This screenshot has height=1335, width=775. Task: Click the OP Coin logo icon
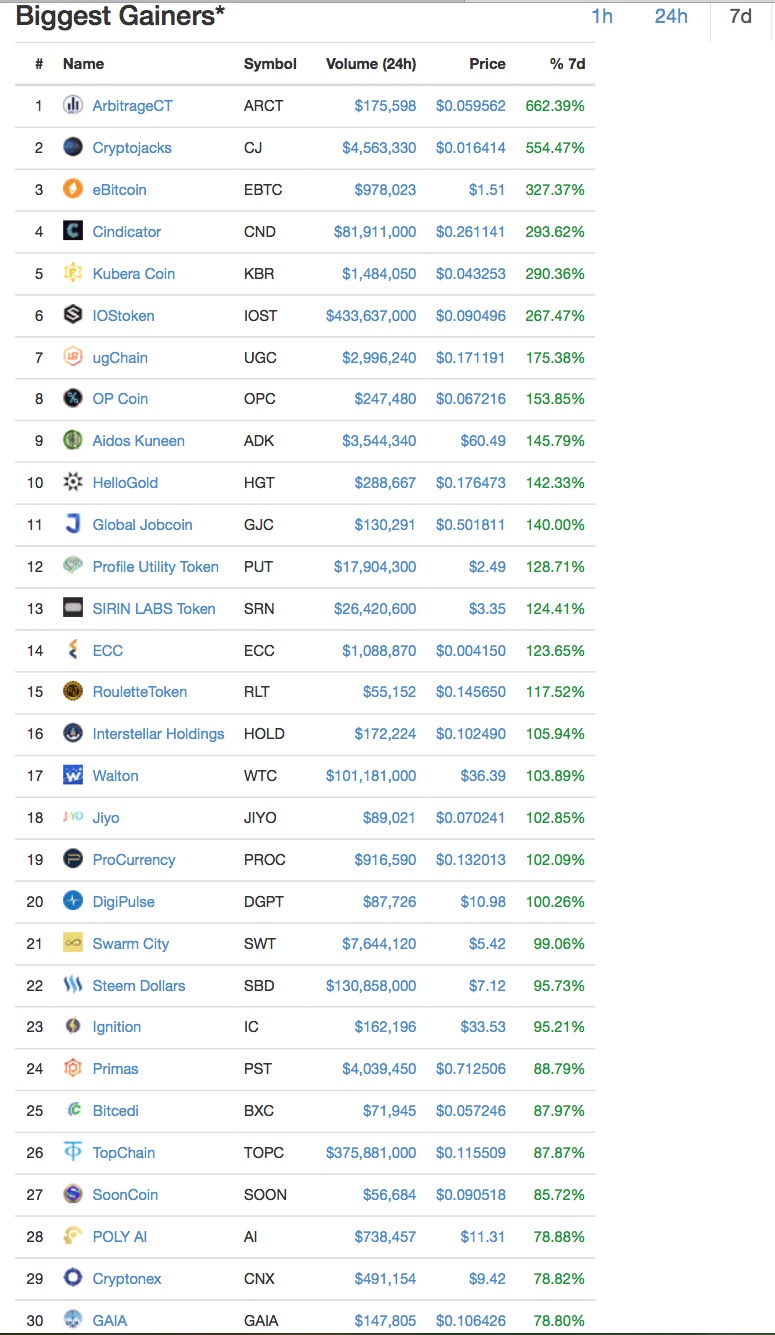coord(73,398)
